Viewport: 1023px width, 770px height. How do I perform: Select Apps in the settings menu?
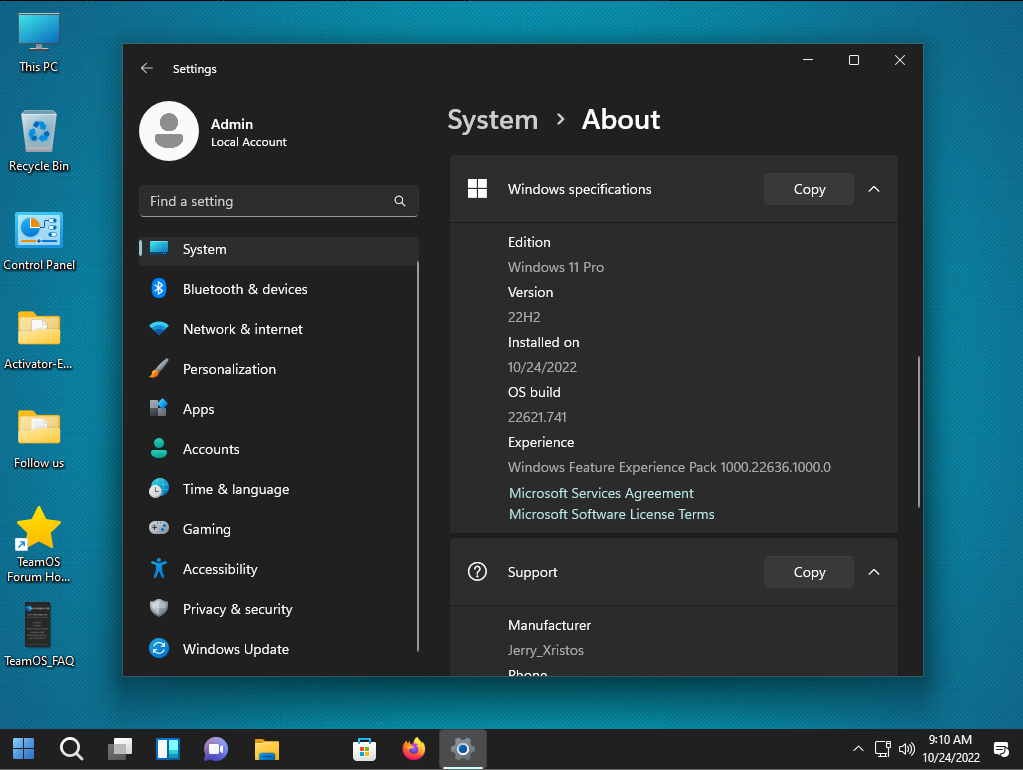pyautogui.click(x=198, y=409)
